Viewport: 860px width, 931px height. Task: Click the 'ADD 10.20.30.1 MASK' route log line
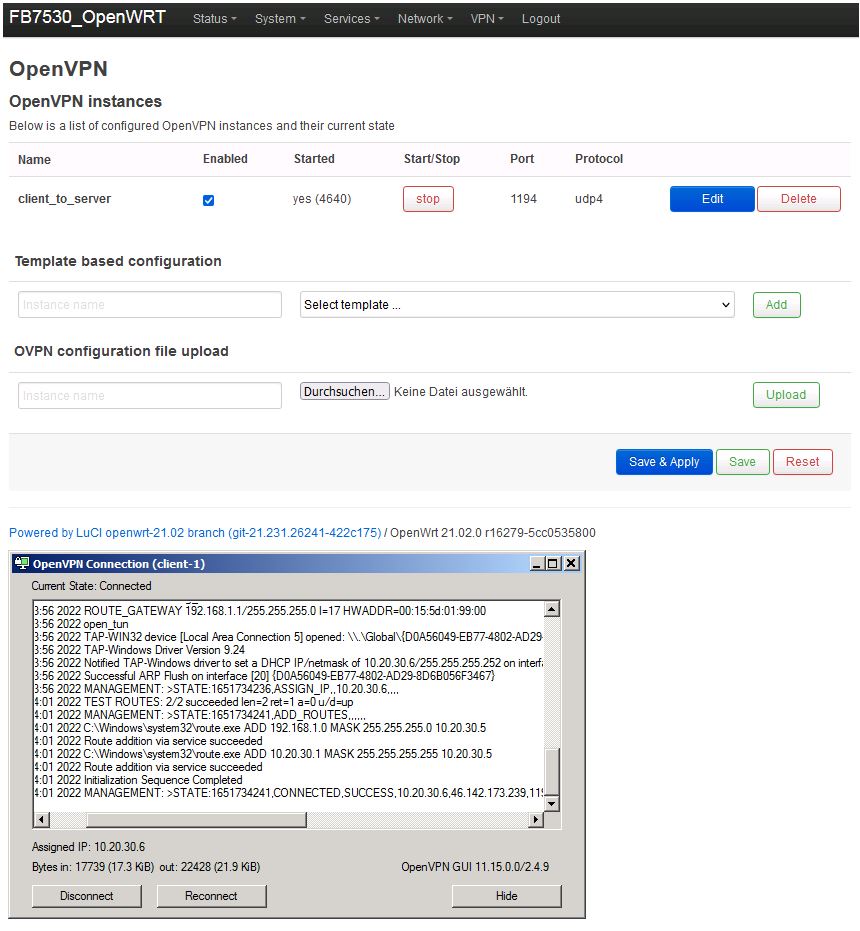[x=263, y=754]
